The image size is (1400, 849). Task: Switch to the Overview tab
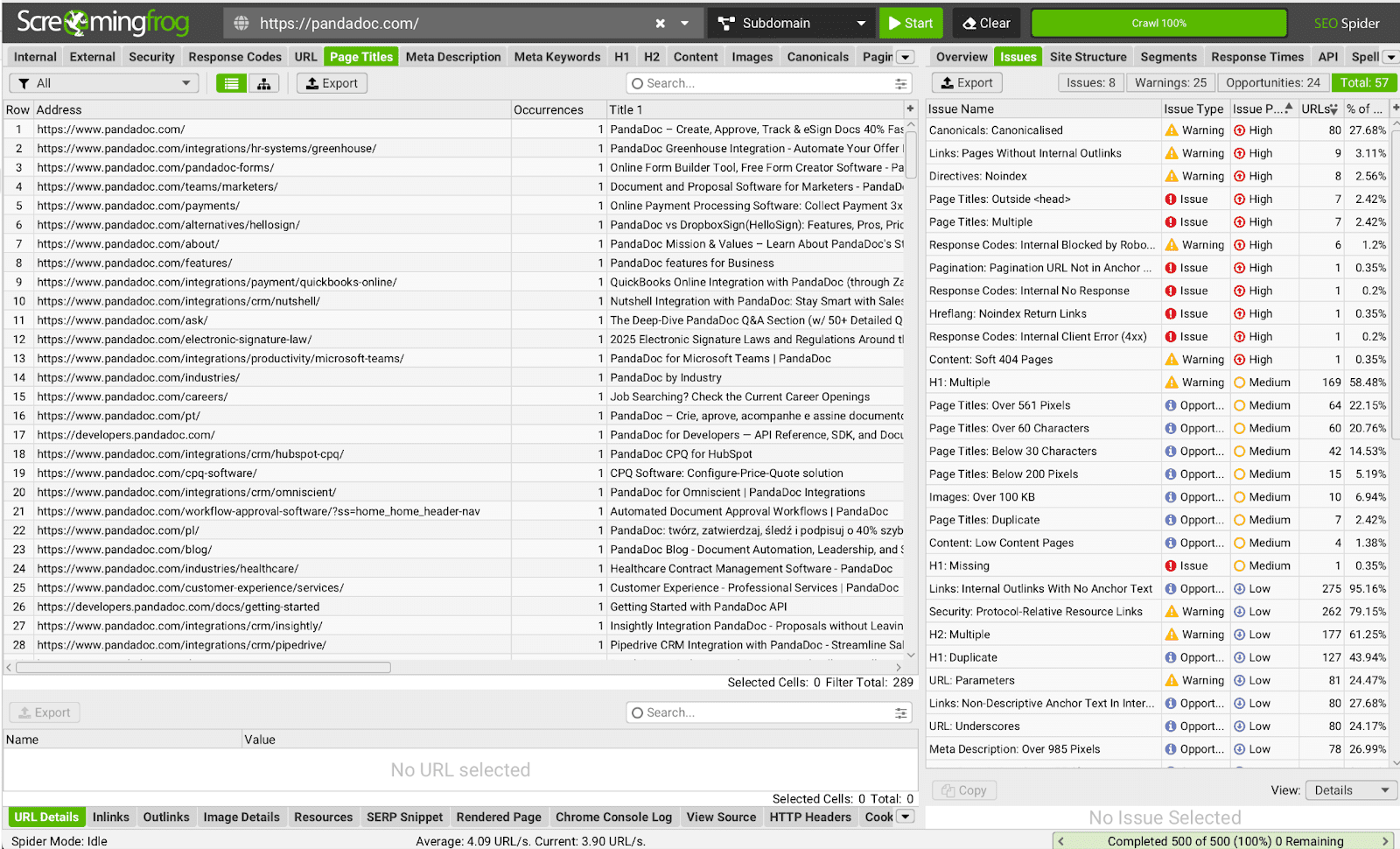[x=962, y=57]
